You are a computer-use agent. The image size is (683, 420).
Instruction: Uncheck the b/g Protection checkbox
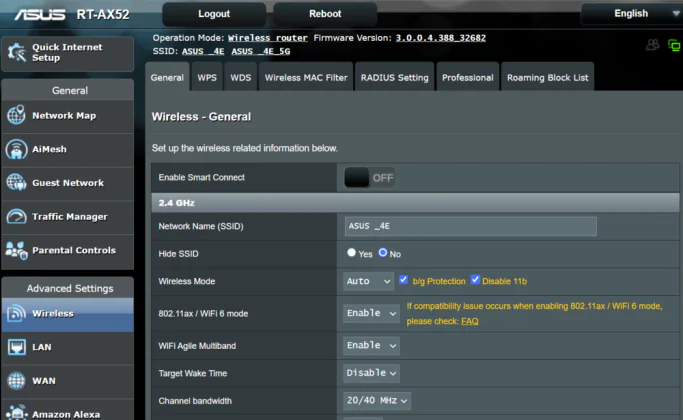[x=404, y=280]
